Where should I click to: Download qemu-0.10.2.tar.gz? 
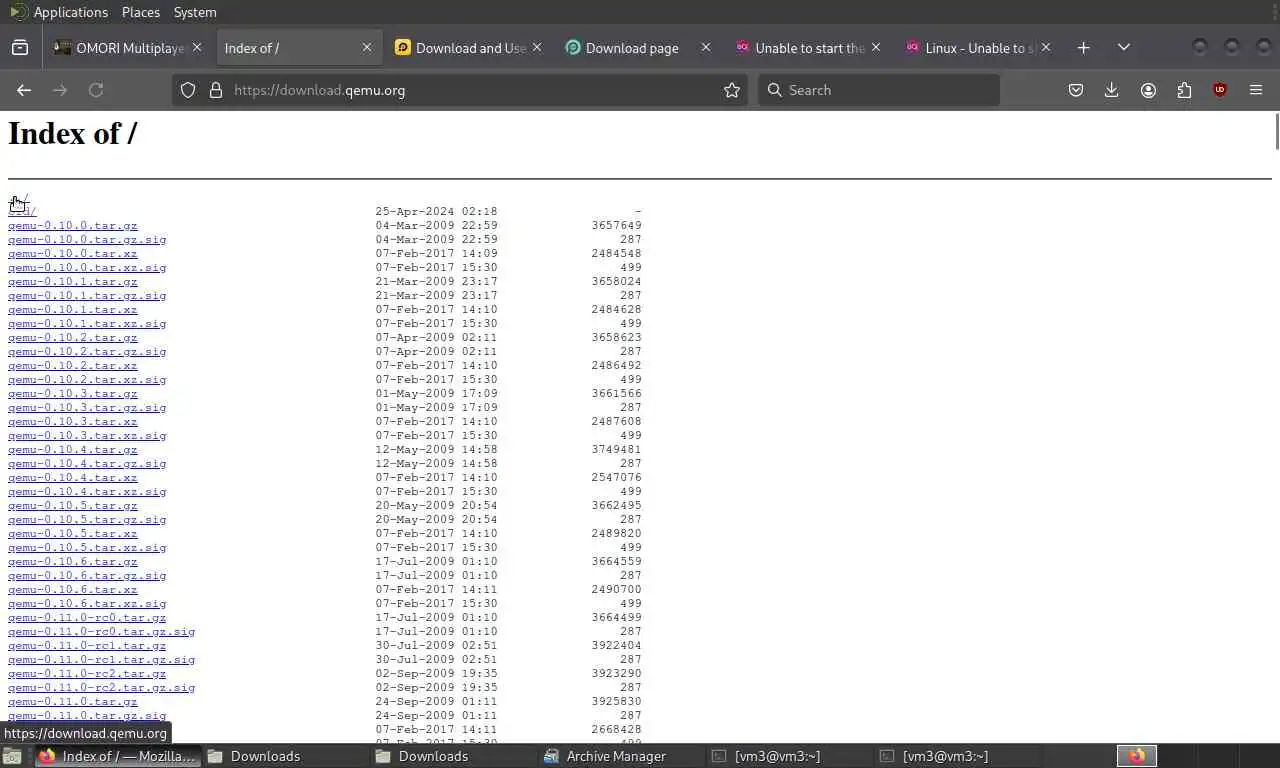pos(73,338)
